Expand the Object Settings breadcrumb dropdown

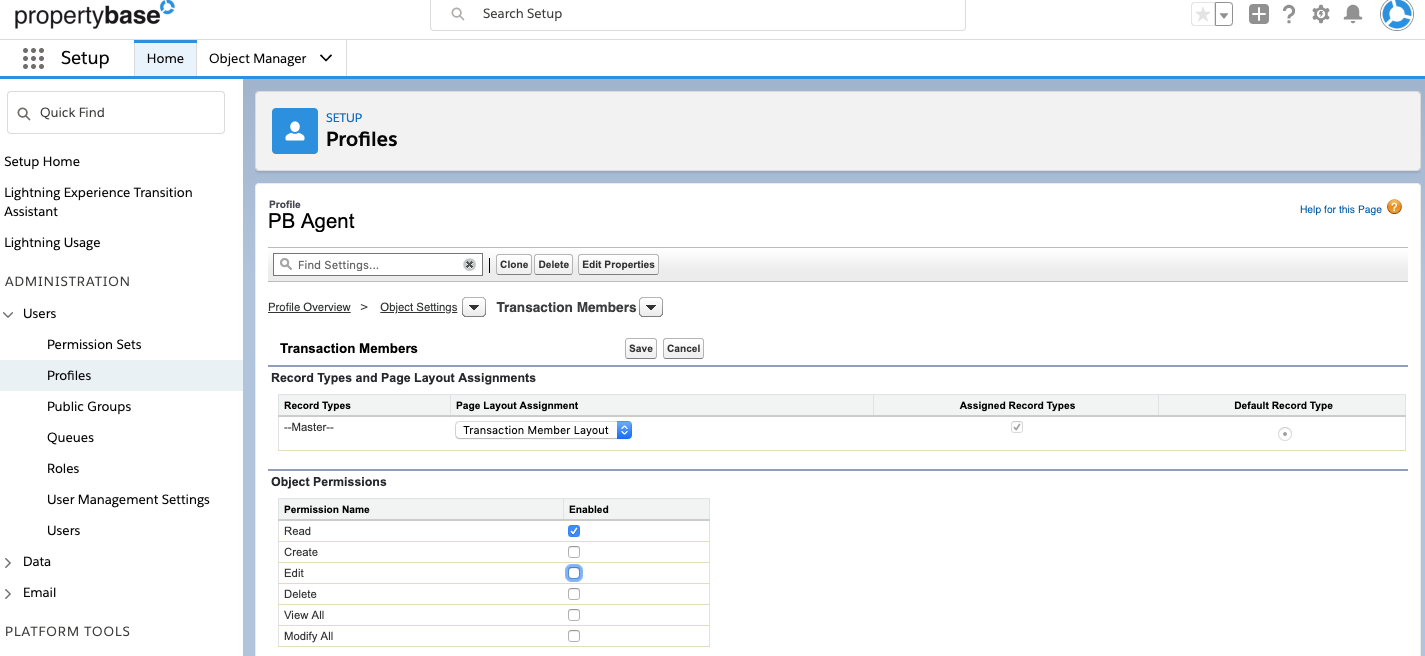pyautogui.click(x=473, y=307)
